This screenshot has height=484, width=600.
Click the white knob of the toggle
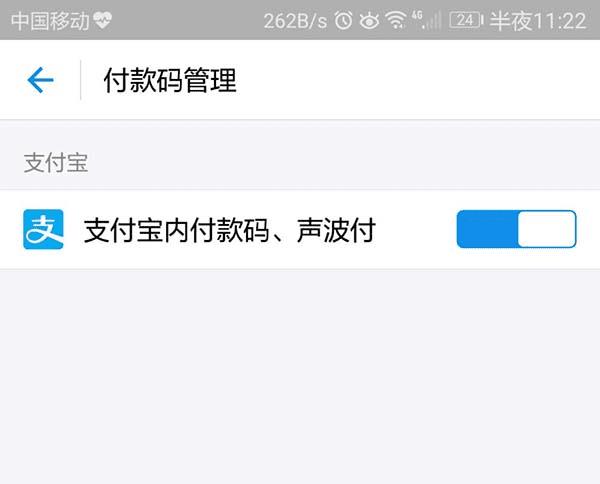tap(546, 229)
